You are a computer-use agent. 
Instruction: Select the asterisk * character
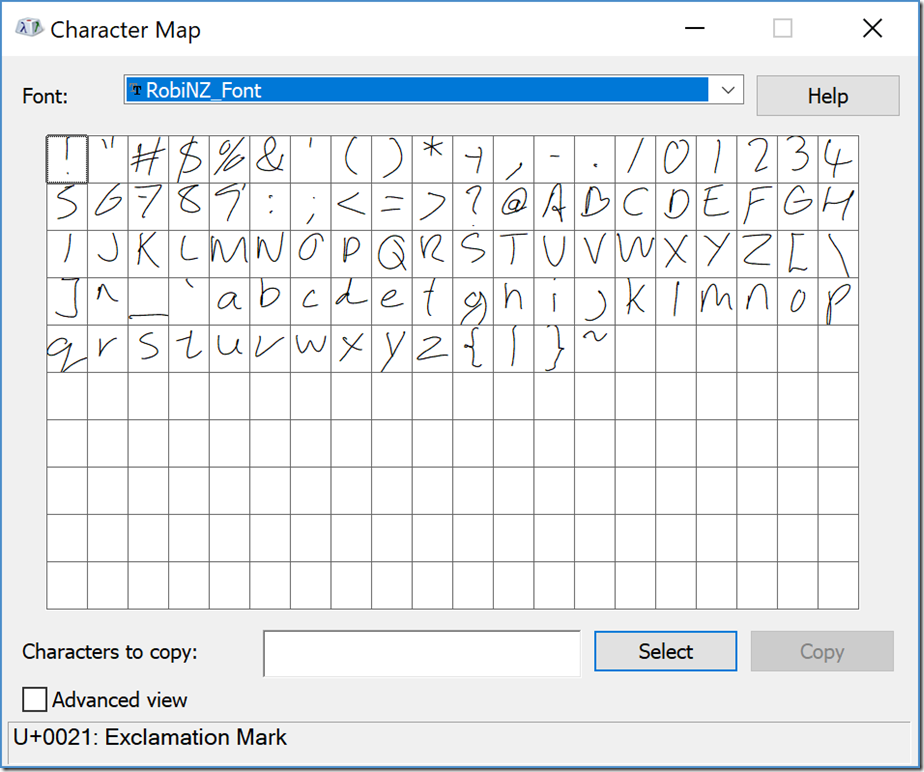[x=432, y=159]
